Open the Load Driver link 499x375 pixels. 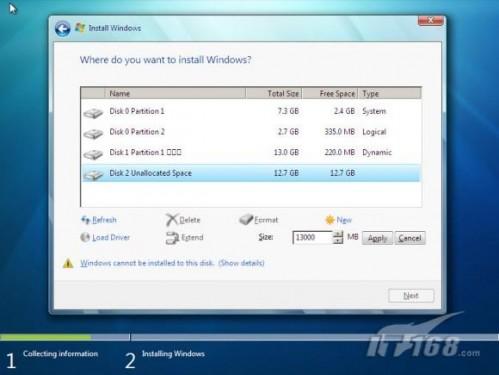coord(111,237)
